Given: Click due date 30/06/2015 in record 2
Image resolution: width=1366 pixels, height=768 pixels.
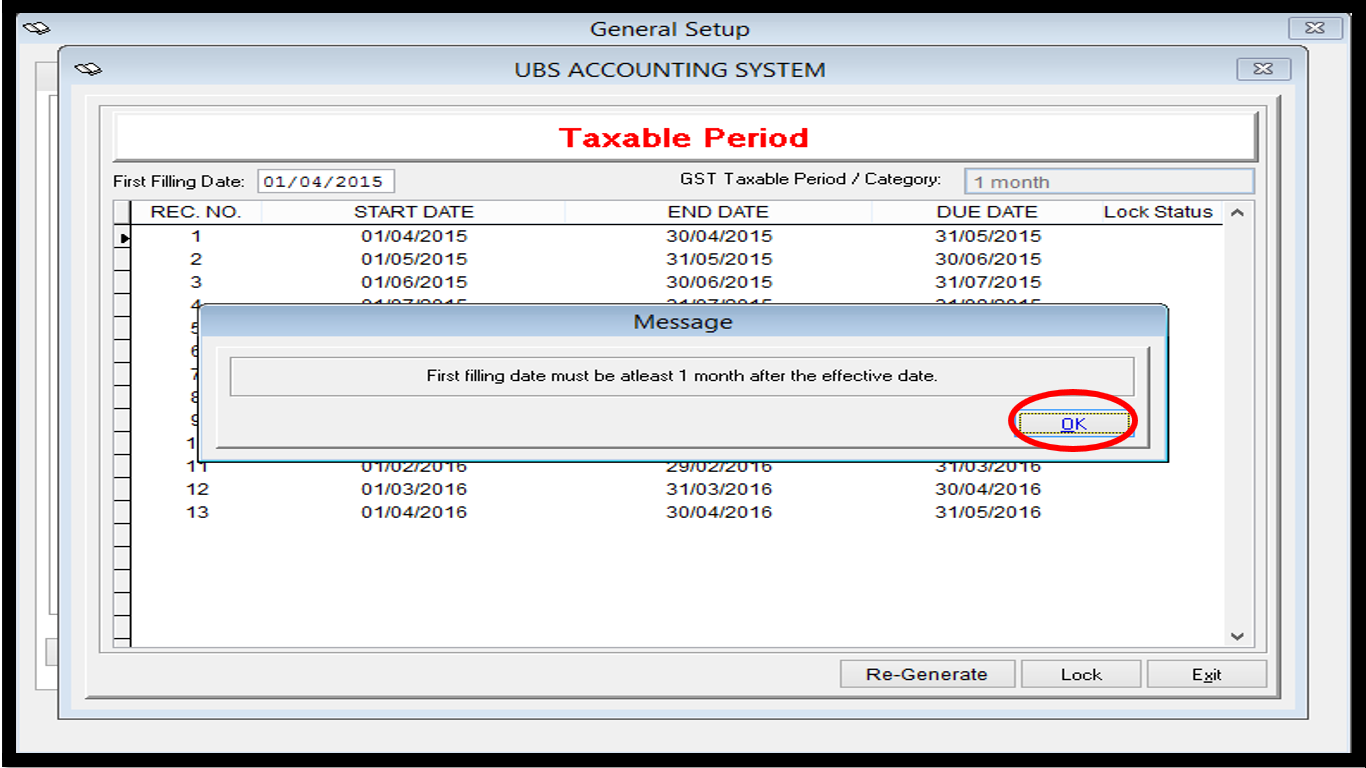Looking at the screenshot, I should click(x=988, y=260).
